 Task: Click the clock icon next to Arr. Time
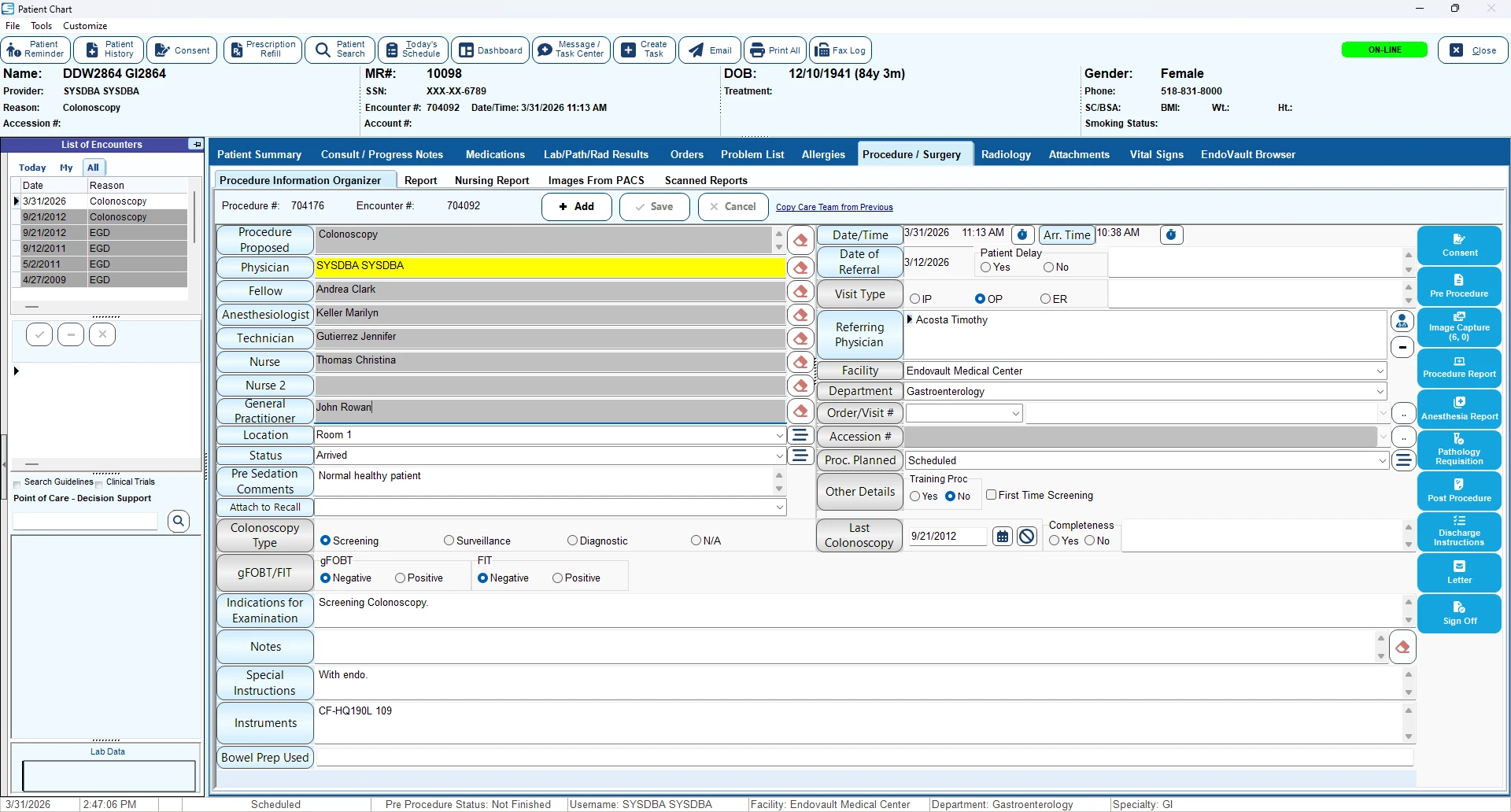(1171, 234)
